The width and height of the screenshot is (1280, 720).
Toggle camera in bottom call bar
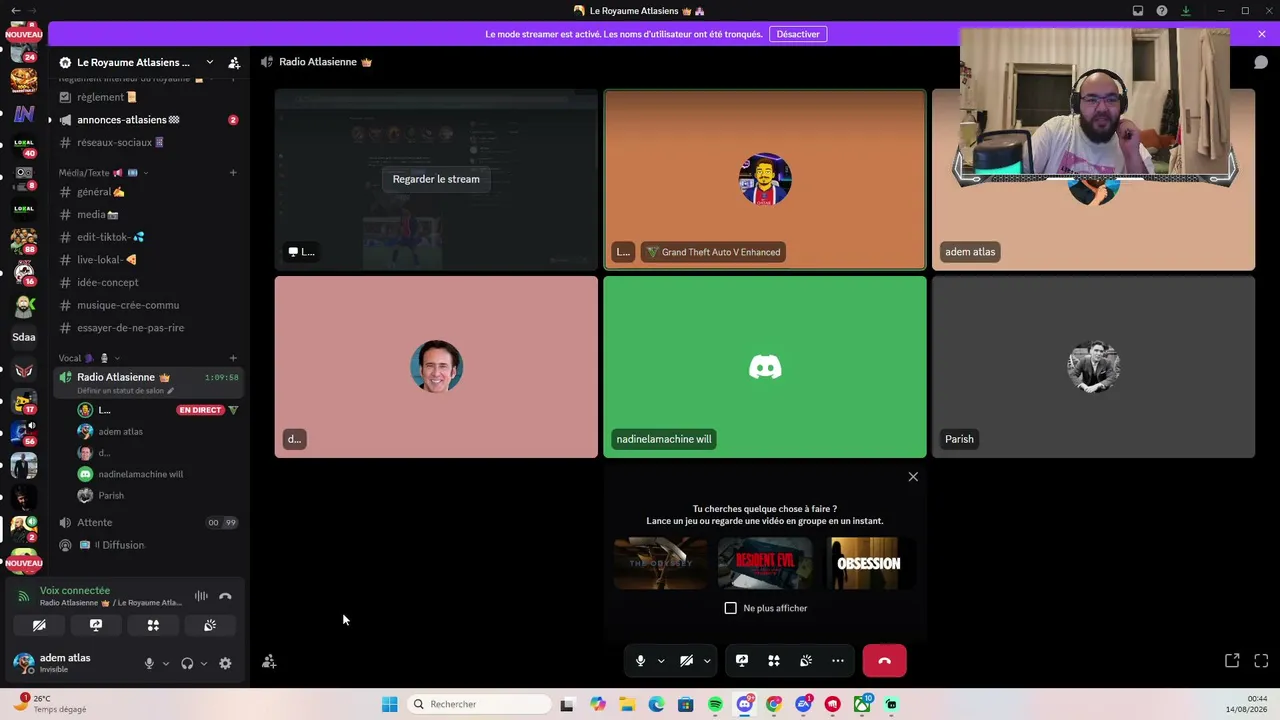click(x=686, y=661)
